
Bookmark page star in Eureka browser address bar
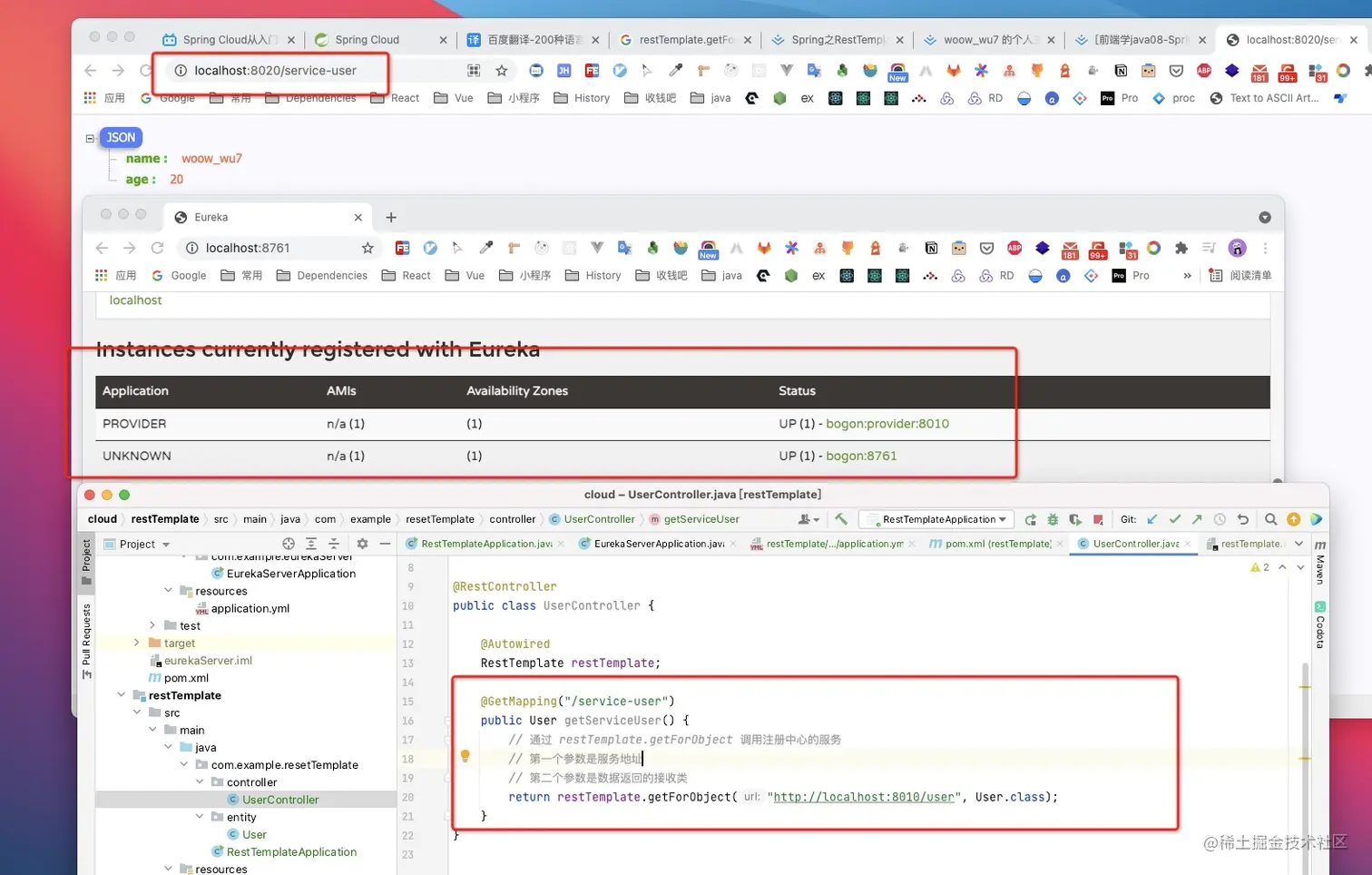[x=367, y=248]
